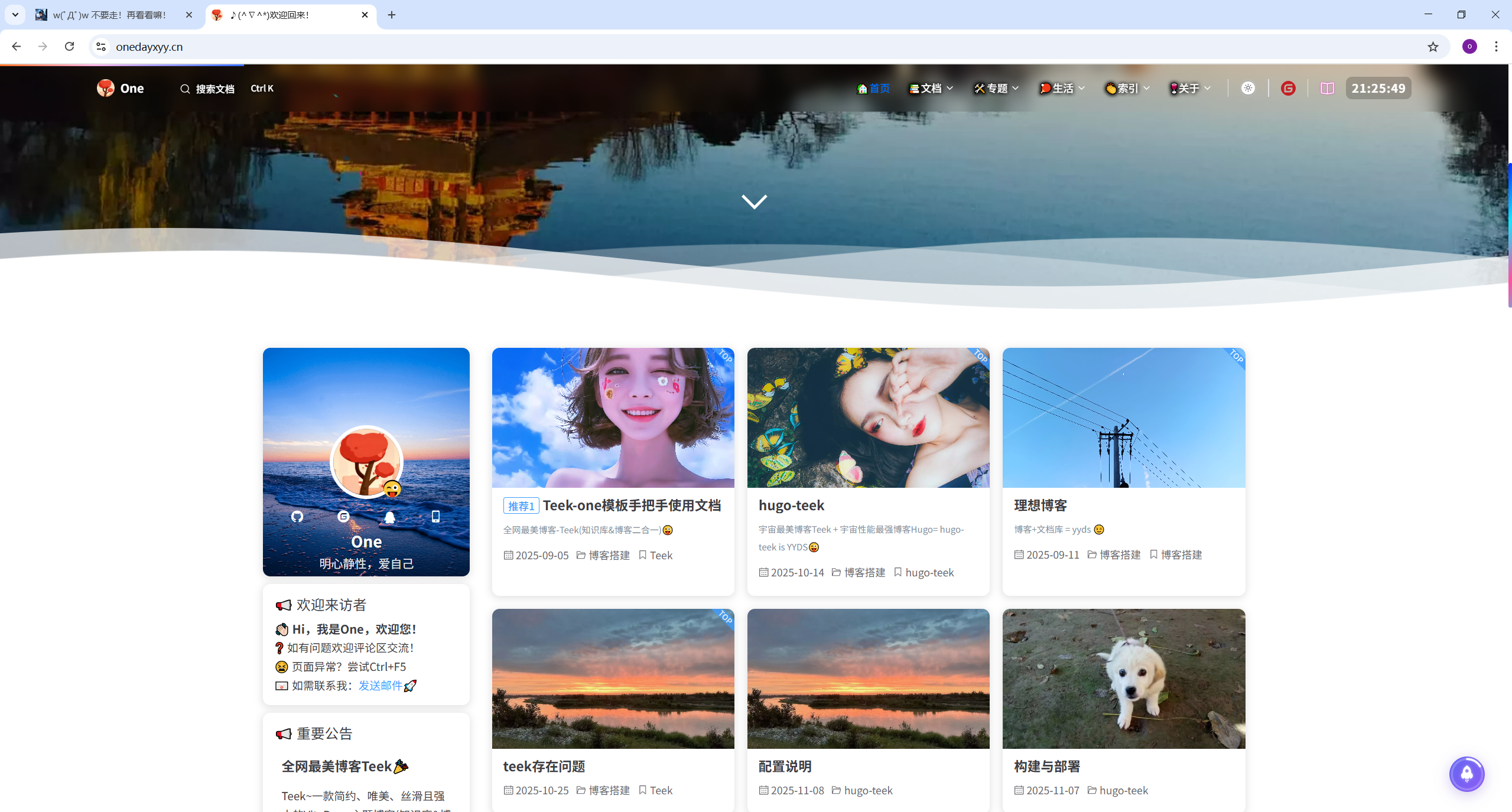Switch to the first browser tab
The width and height of the screenshot is (1512, 812).
click(109, 15)
